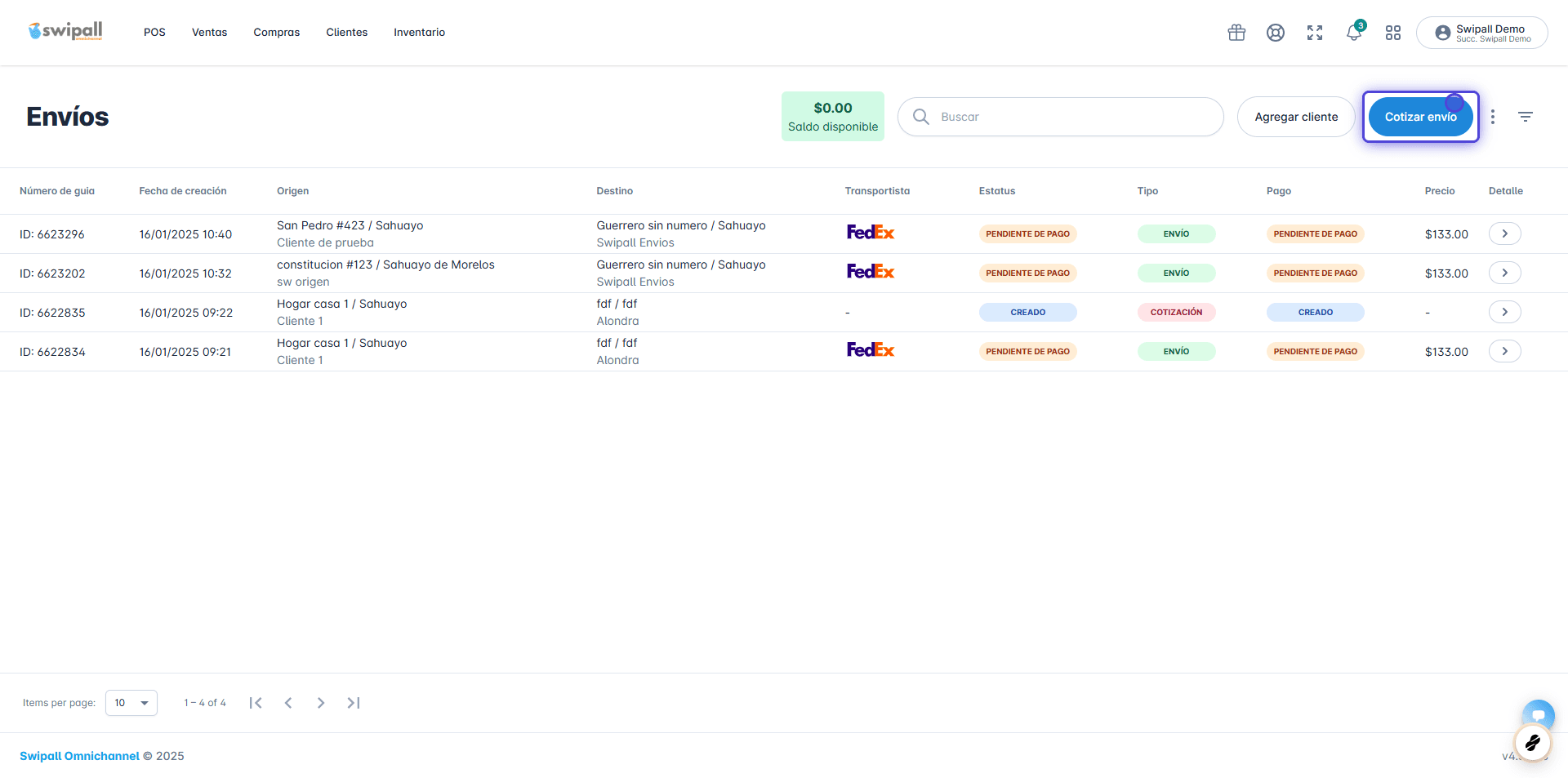Click the Cotizar envío button
Screen dimensions: 1568x778
(x=1421, y=117)
